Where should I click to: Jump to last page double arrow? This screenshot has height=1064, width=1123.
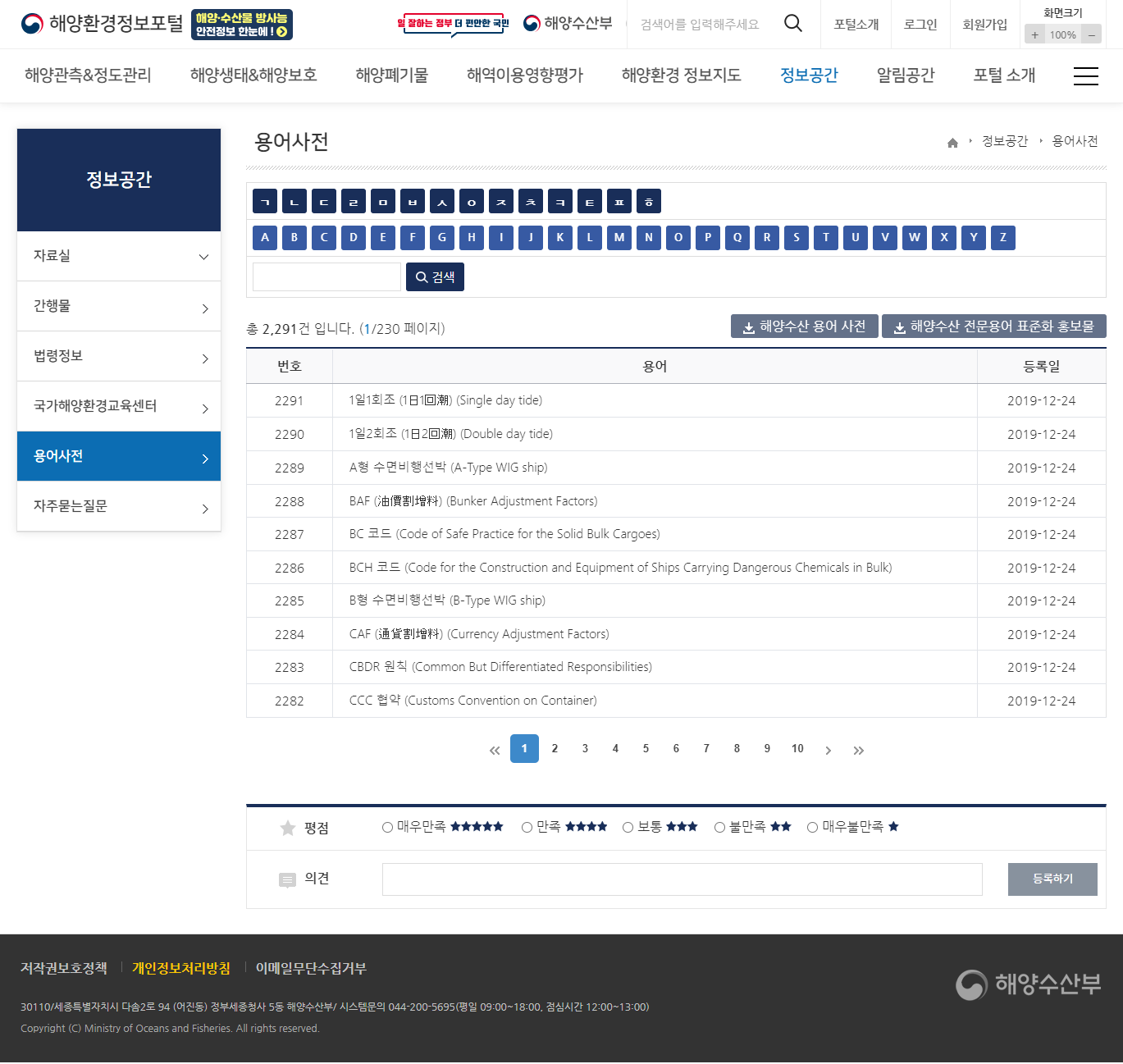(858, 750)
